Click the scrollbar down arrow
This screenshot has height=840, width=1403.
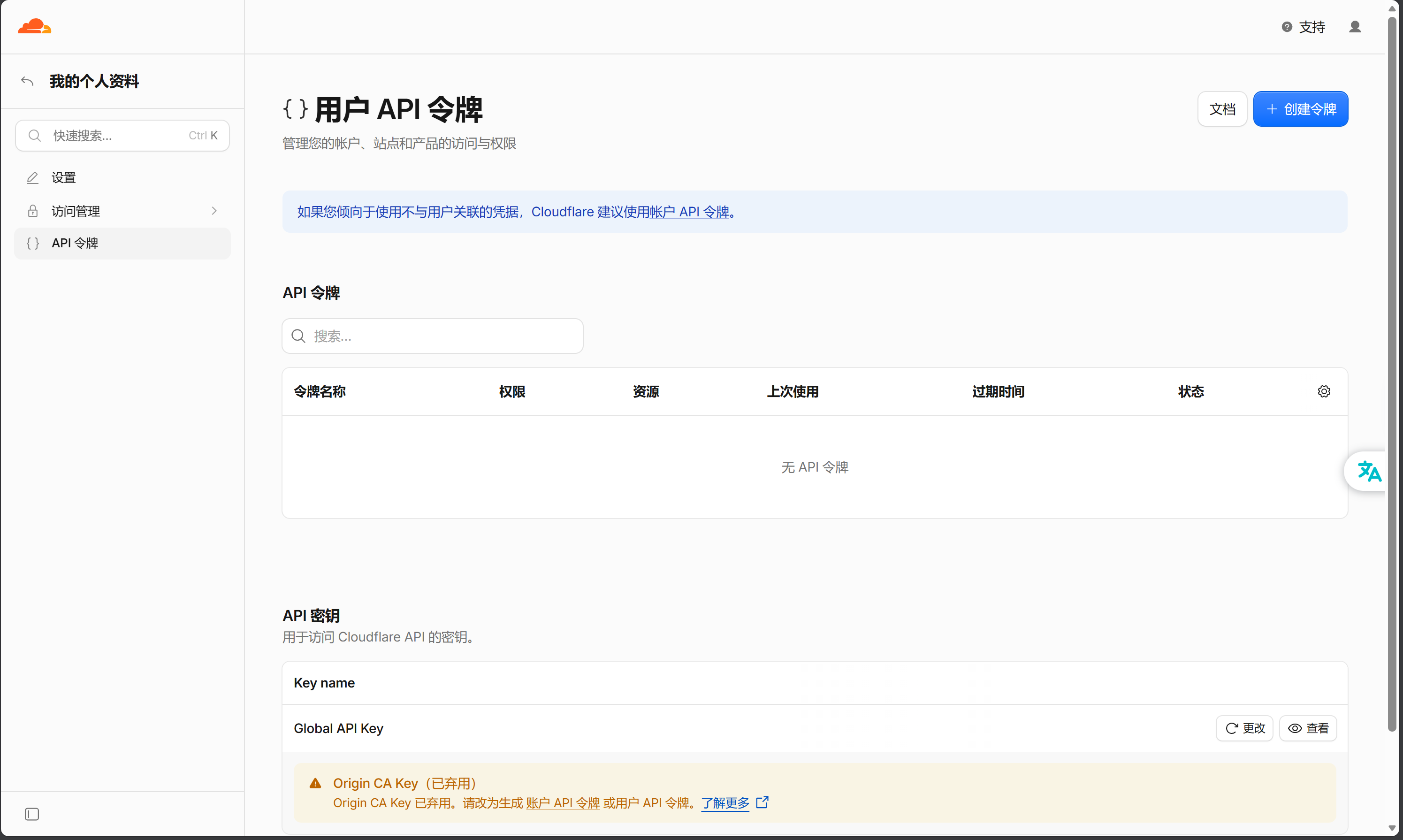1392,827
